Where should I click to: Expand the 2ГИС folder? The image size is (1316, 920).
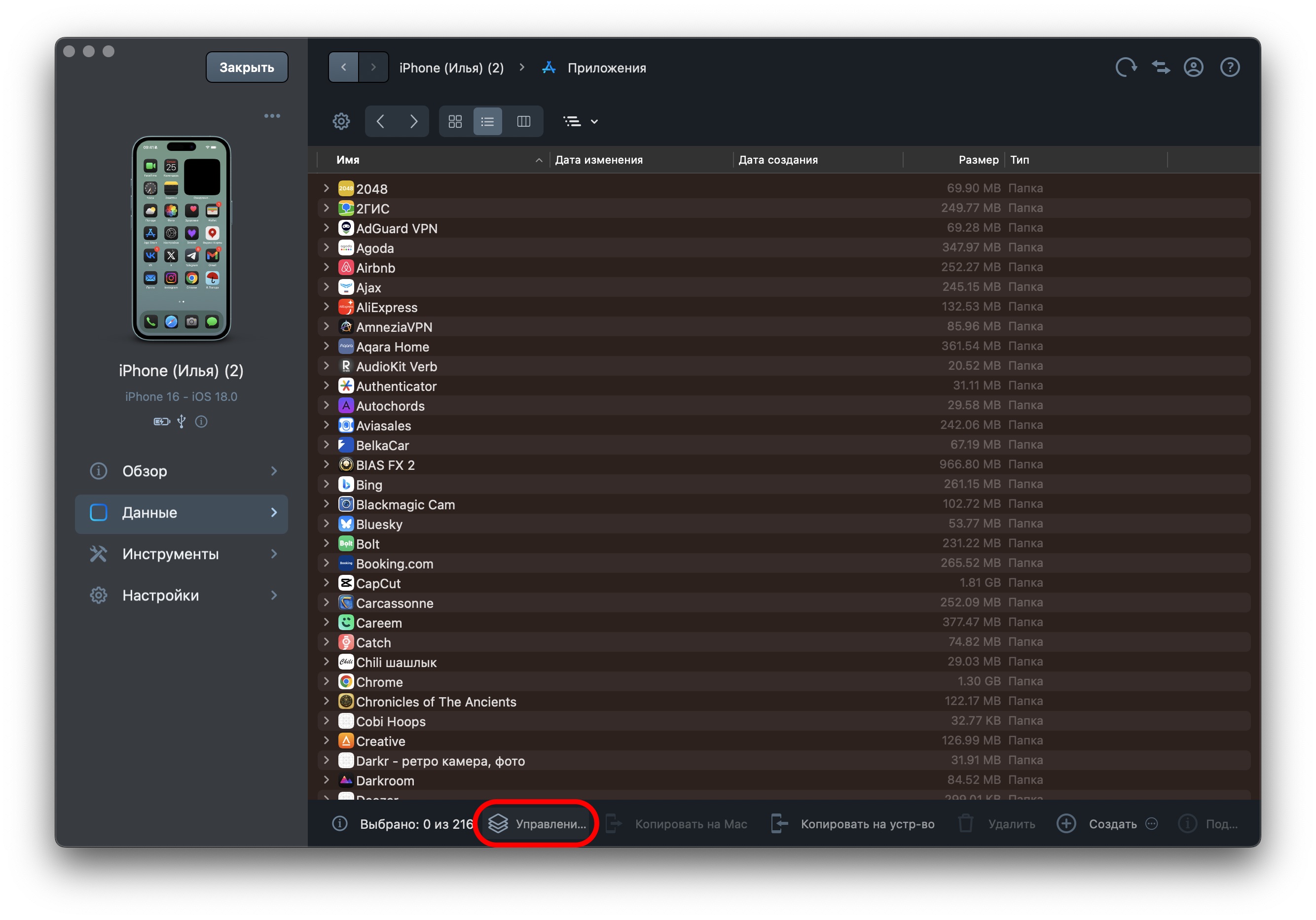tap(326, 208)
